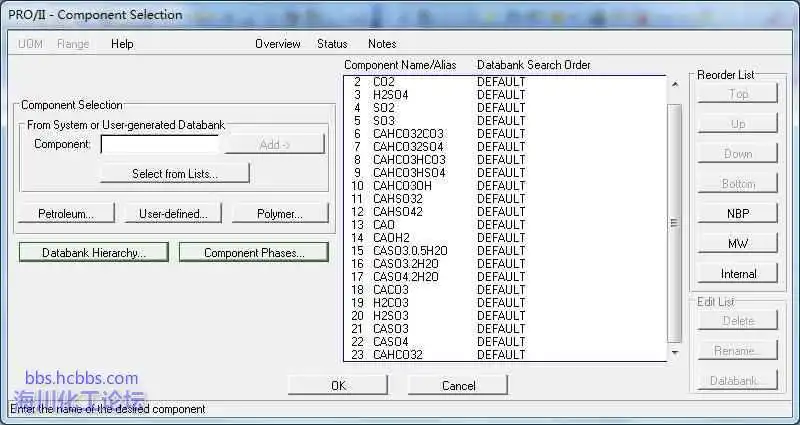
Task: Click the component list scrollbar thumb
Action: (x=675, y=223)
